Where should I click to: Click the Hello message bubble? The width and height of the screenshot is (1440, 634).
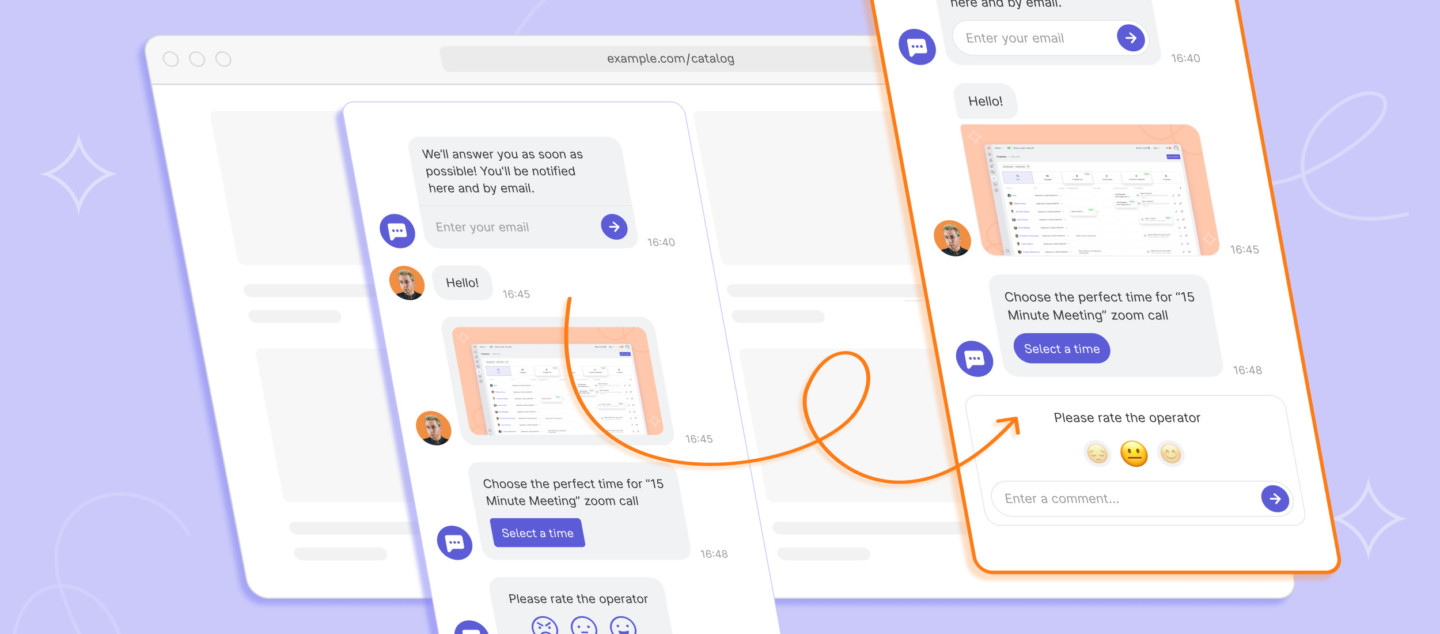(x=463, y=283)
